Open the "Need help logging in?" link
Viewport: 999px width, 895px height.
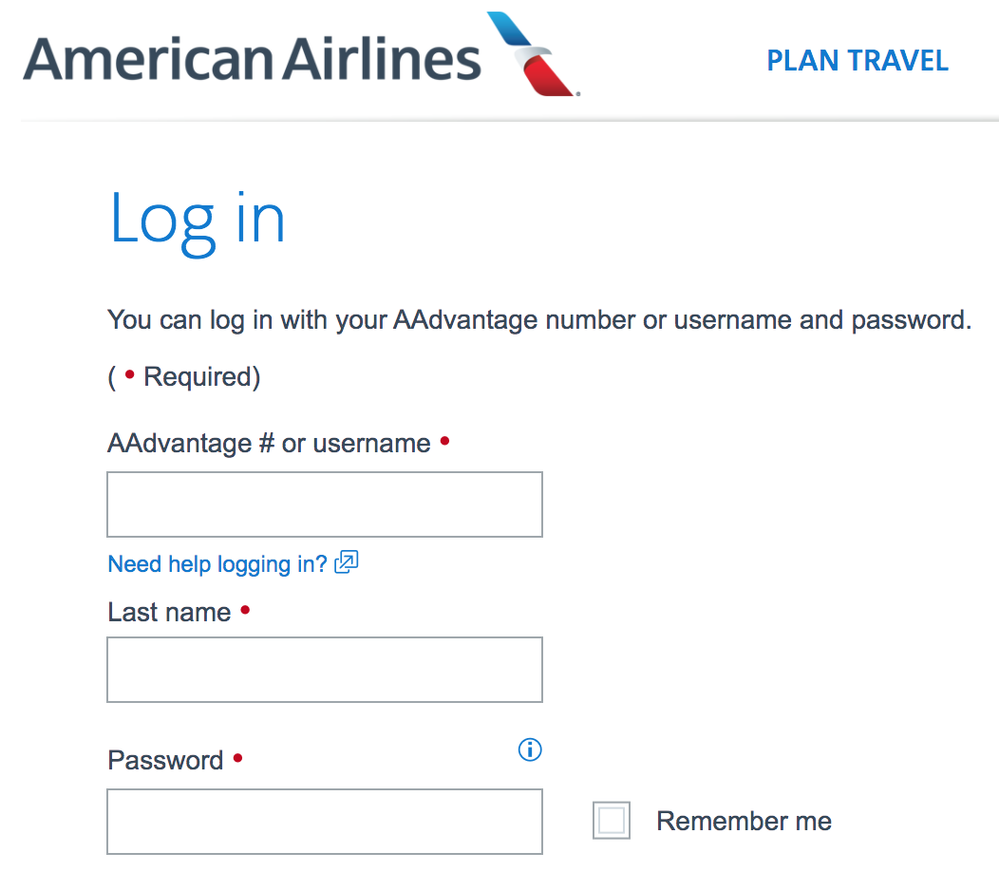[x=217, y=564]
